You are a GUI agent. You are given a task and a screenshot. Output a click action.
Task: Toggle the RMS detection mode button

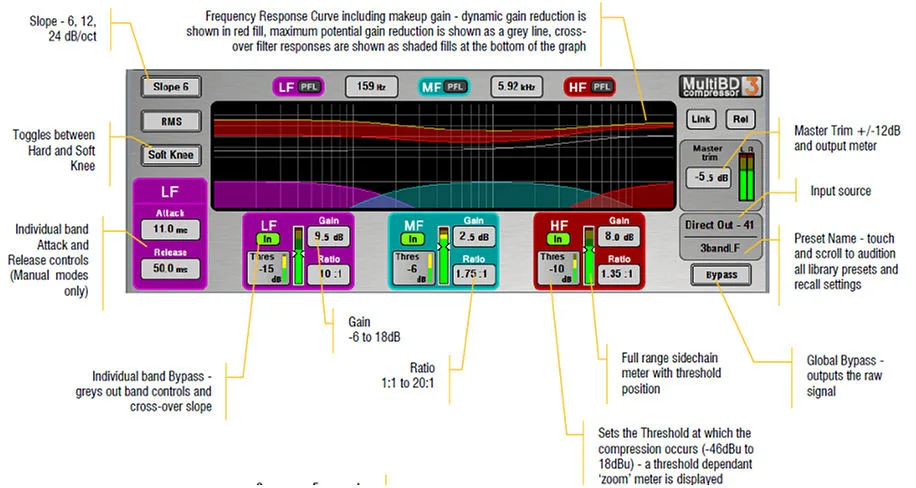click(171, 122)
